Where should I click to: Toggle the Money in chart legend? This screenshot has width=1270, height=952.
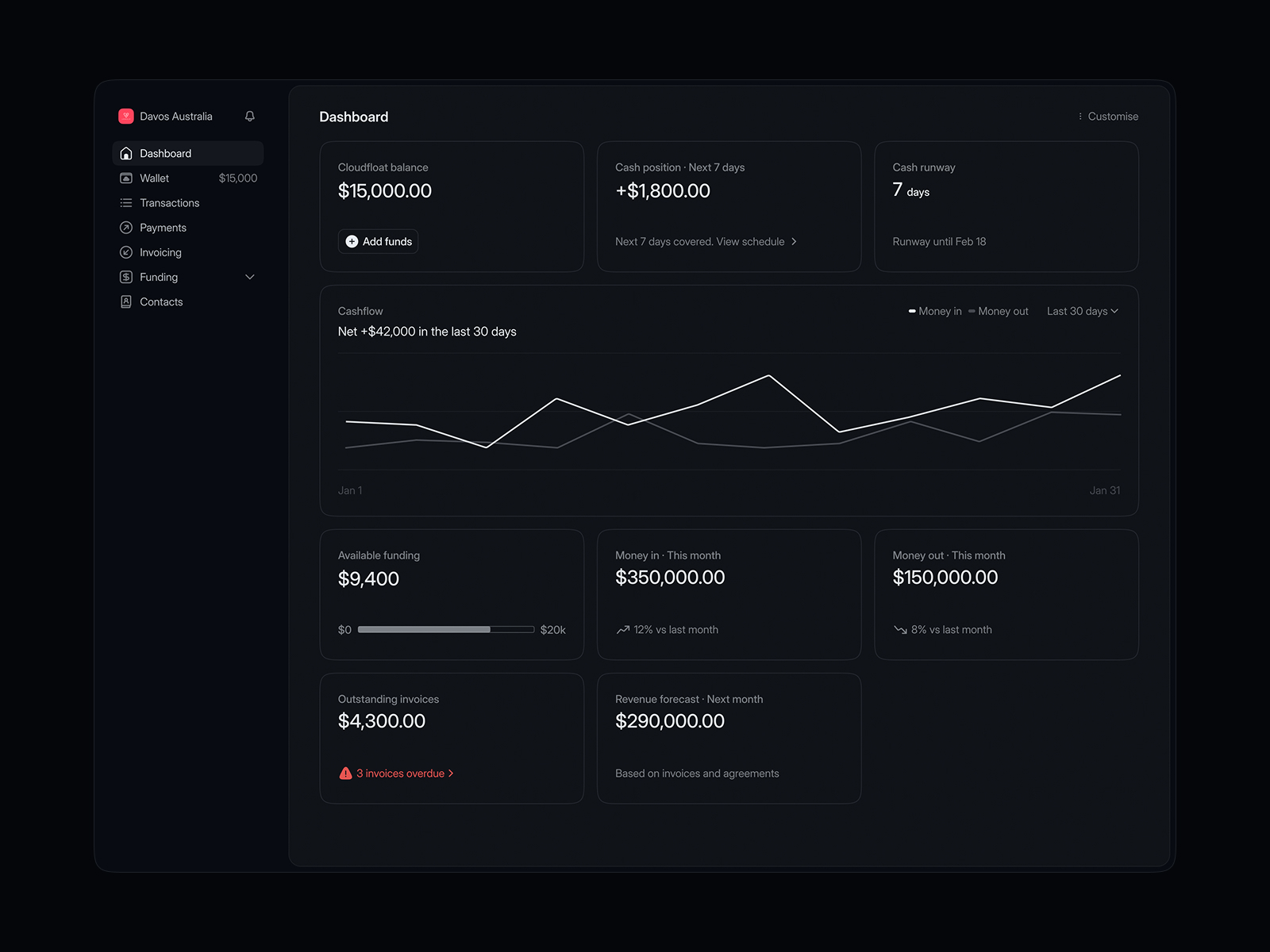[935, 312]
